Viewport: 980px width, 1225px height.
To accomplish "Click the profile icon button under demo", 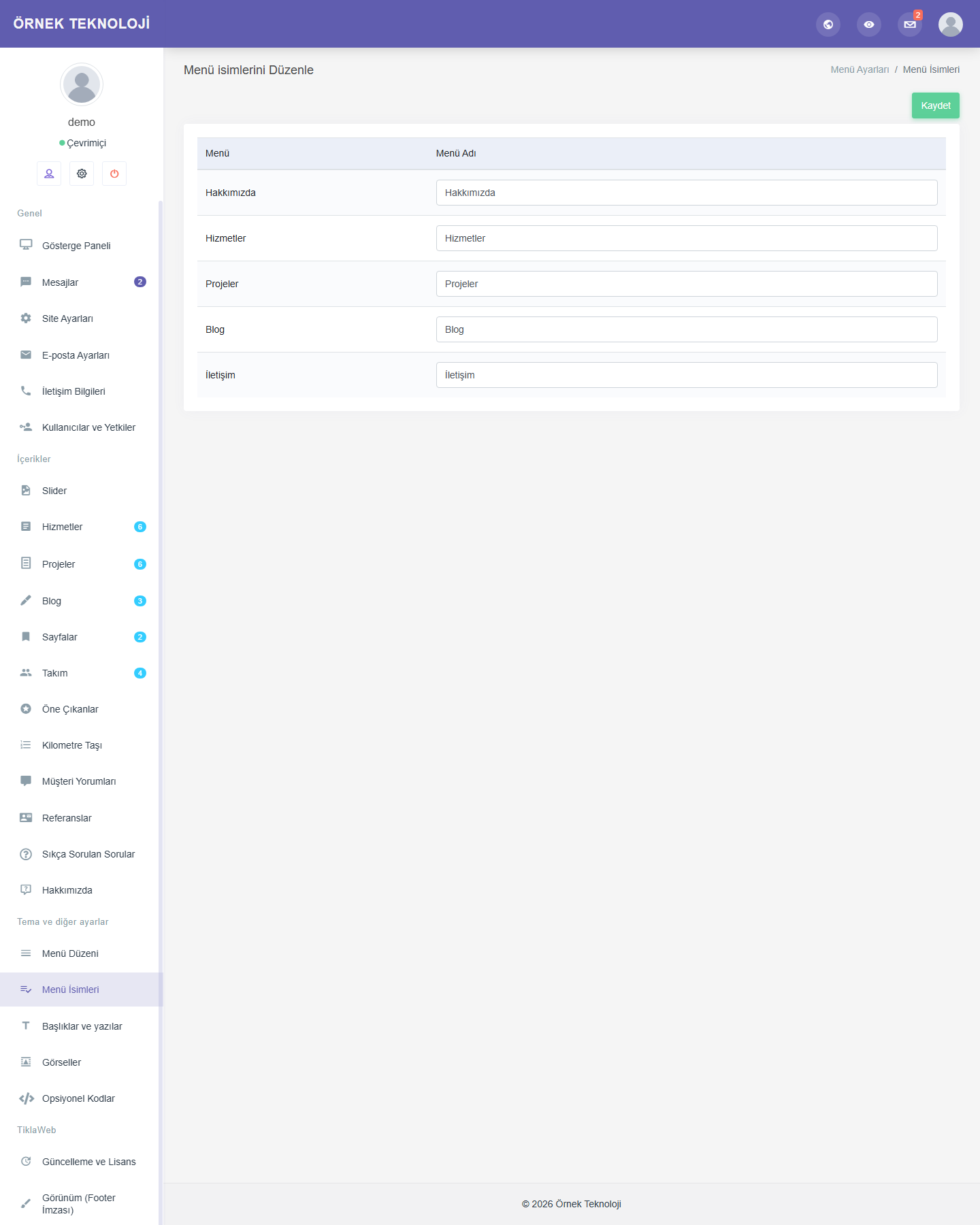I will (49, 174).
